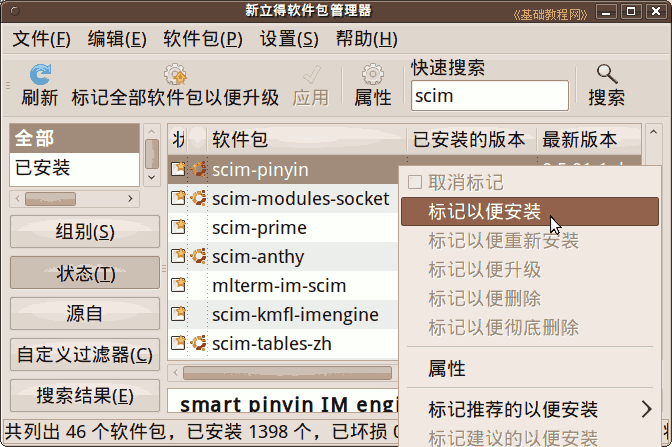The width and height of the screenshot is (672, 447).
Task: Sort by 软件包 column header
Action: coord(306,139)
